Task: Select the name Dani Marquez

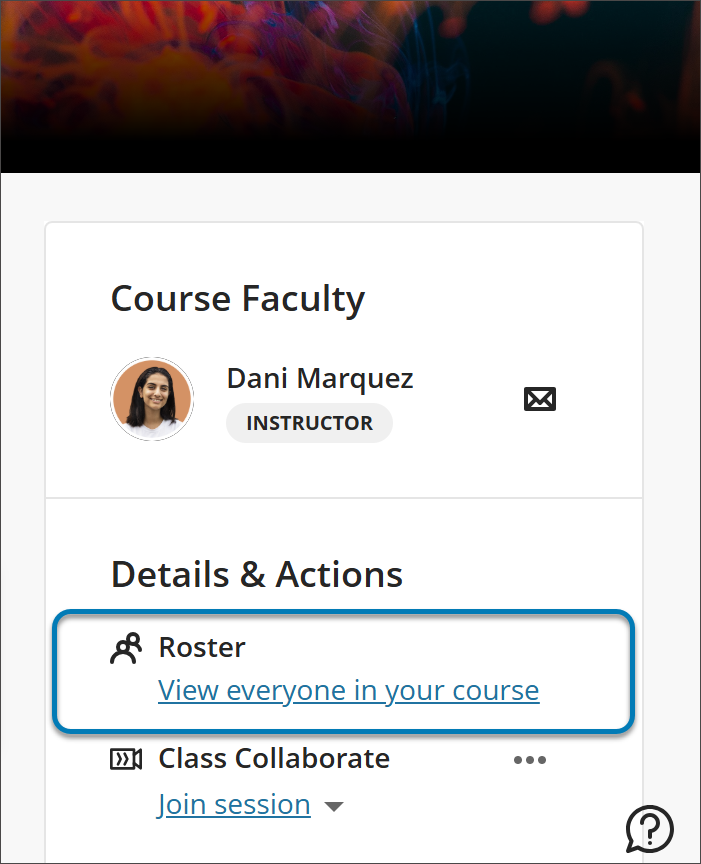Action: click(x=319, y=378)
